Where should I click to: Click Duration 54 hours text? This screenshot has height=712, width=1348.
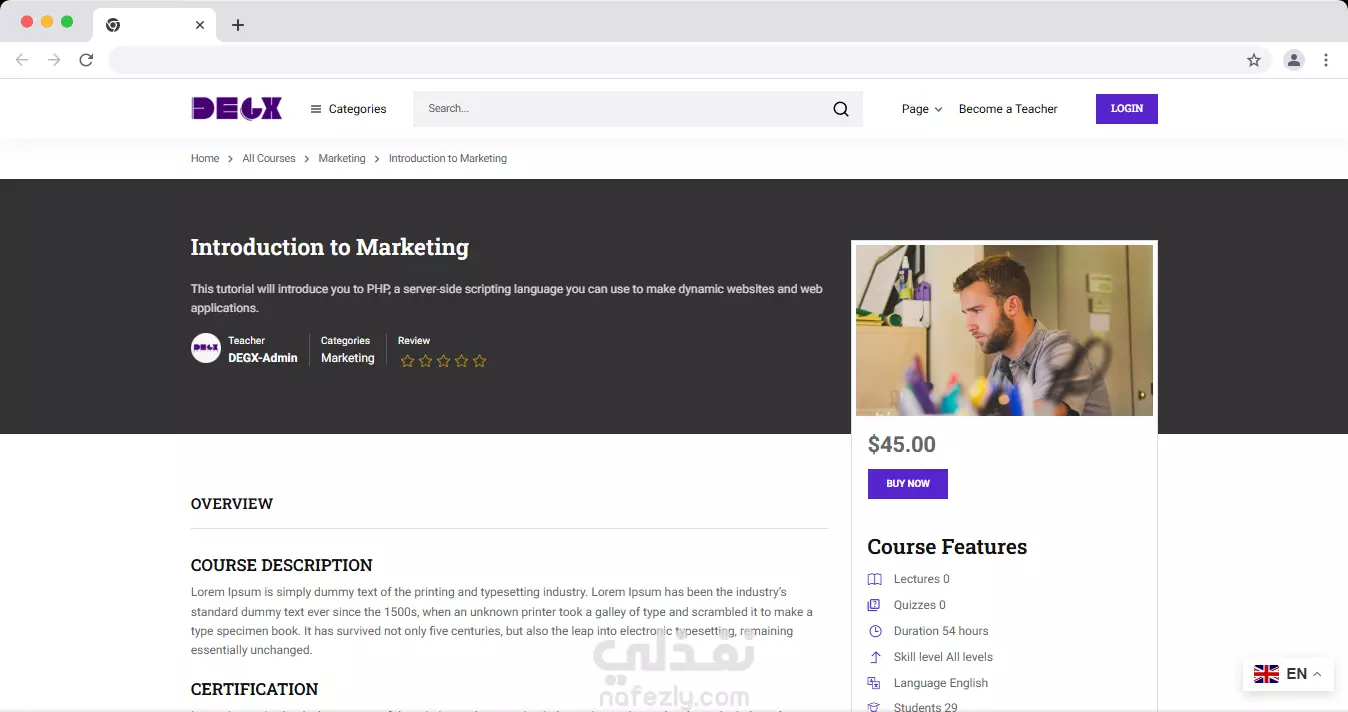click(941, 631)
